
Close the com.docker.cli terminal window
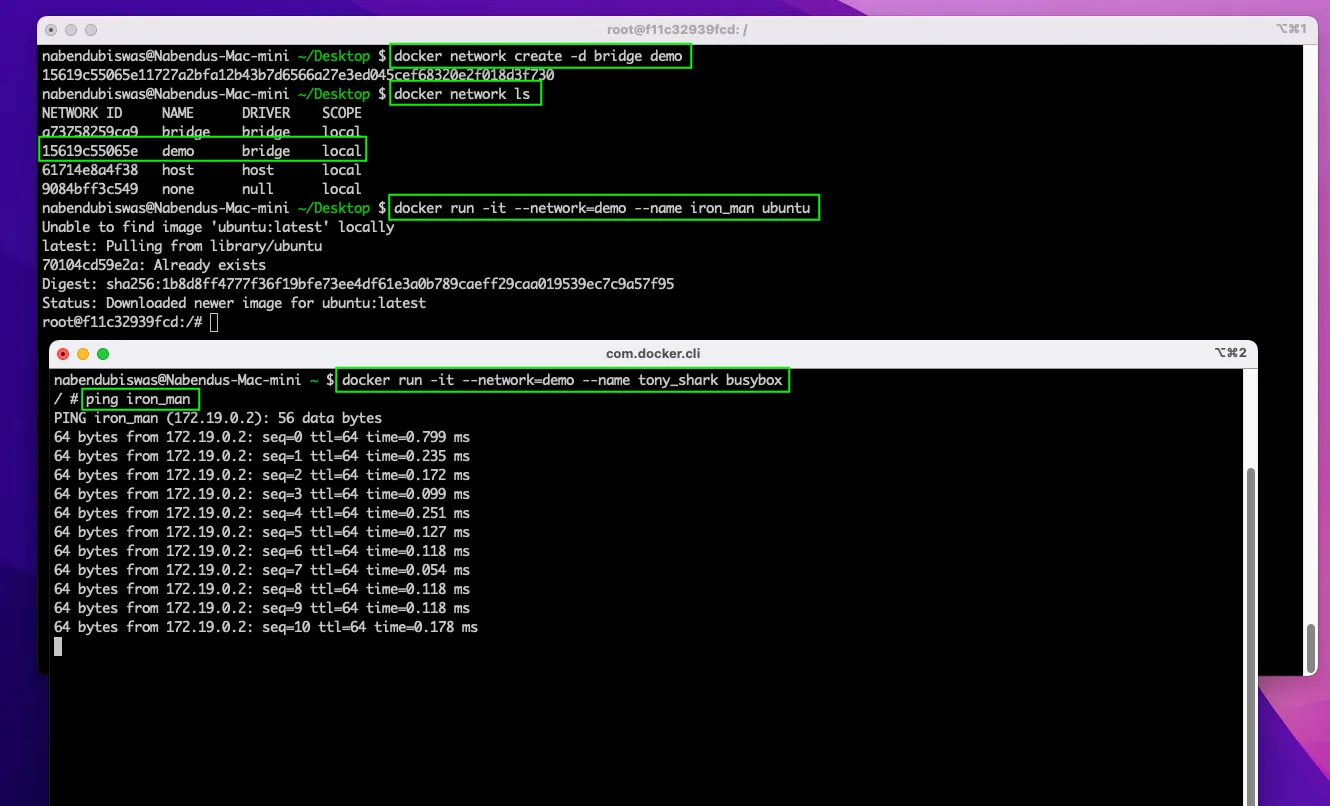[63, 354]
